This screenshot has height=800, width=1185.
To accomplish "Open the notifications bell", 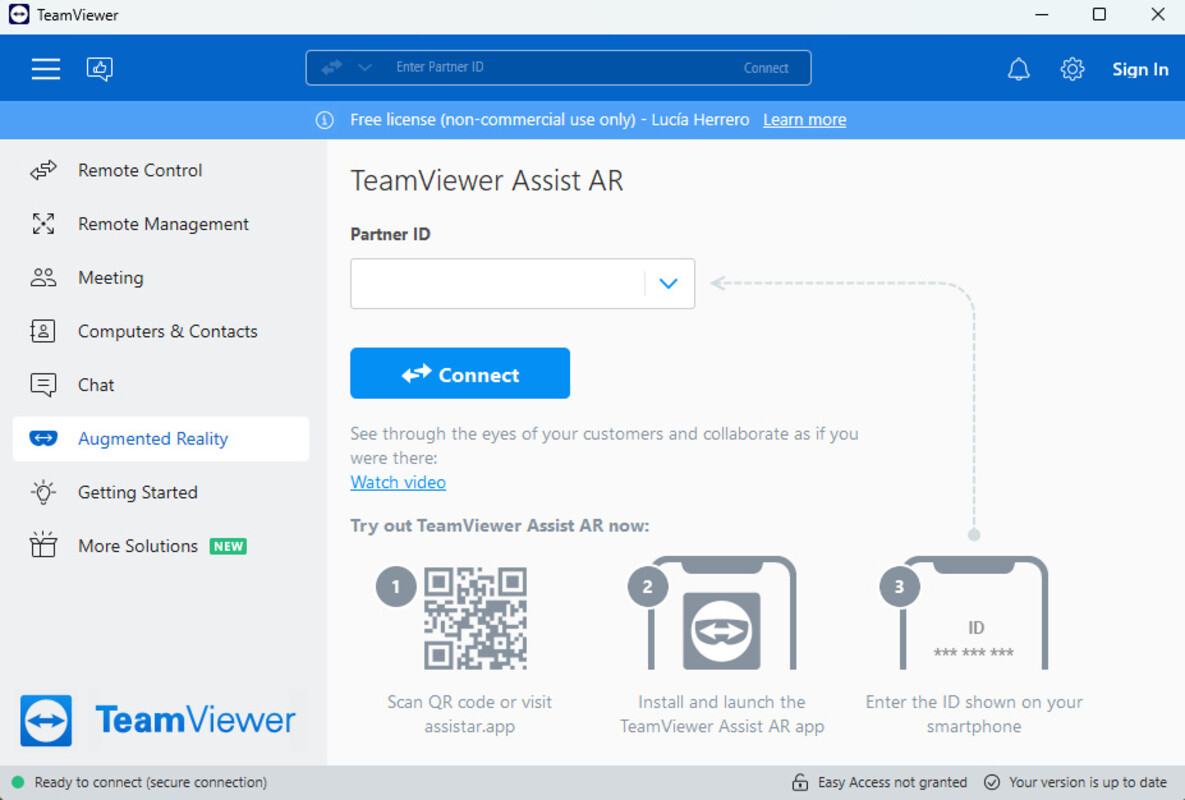I will (1018, 69).
